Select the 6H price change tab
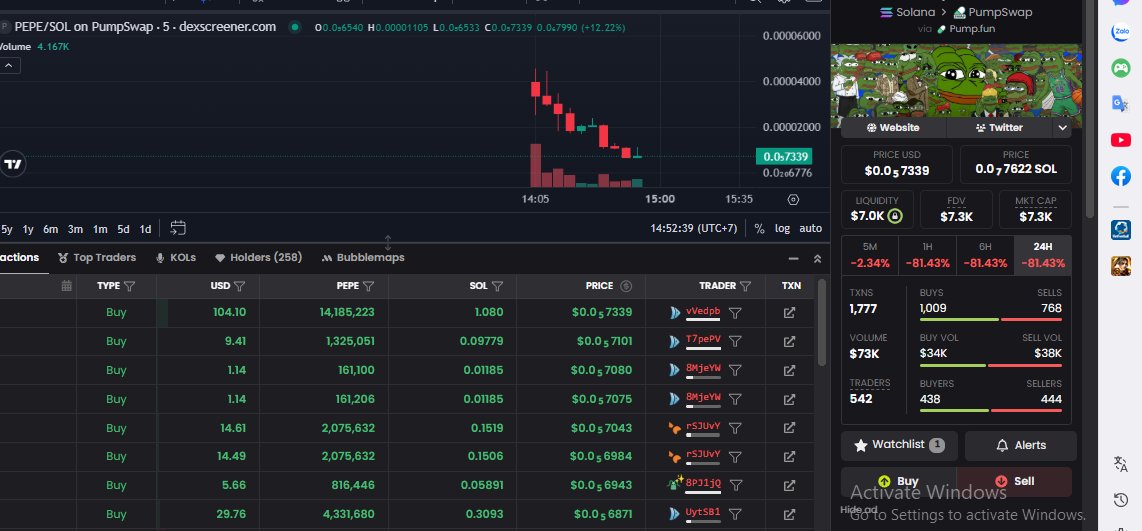 pos(985,255)
